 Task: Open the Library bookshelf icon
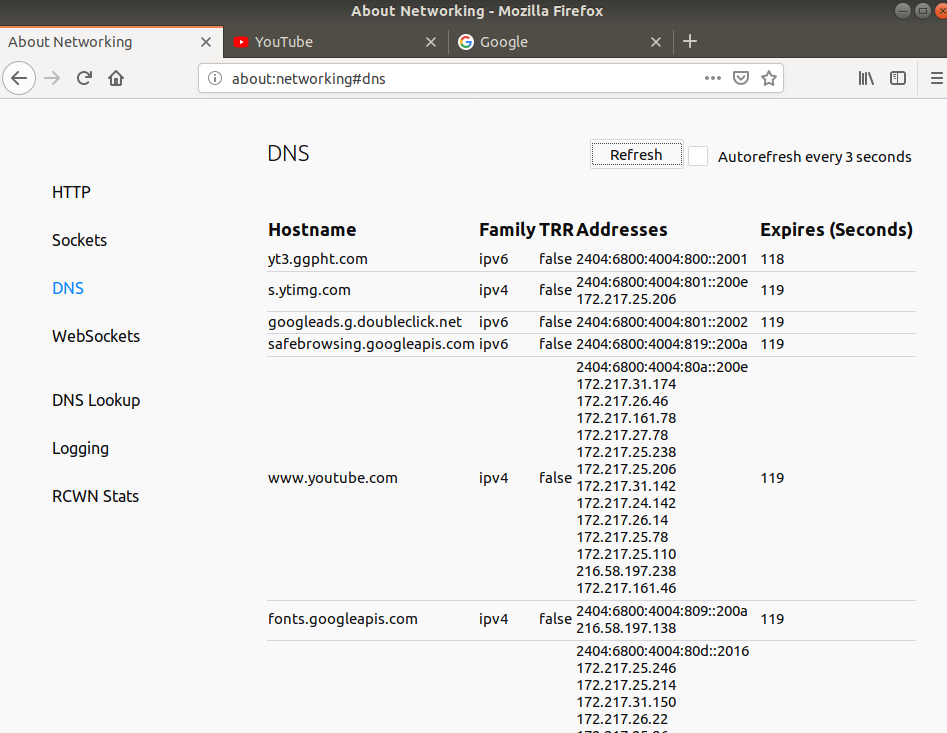[x=866, y=78]
